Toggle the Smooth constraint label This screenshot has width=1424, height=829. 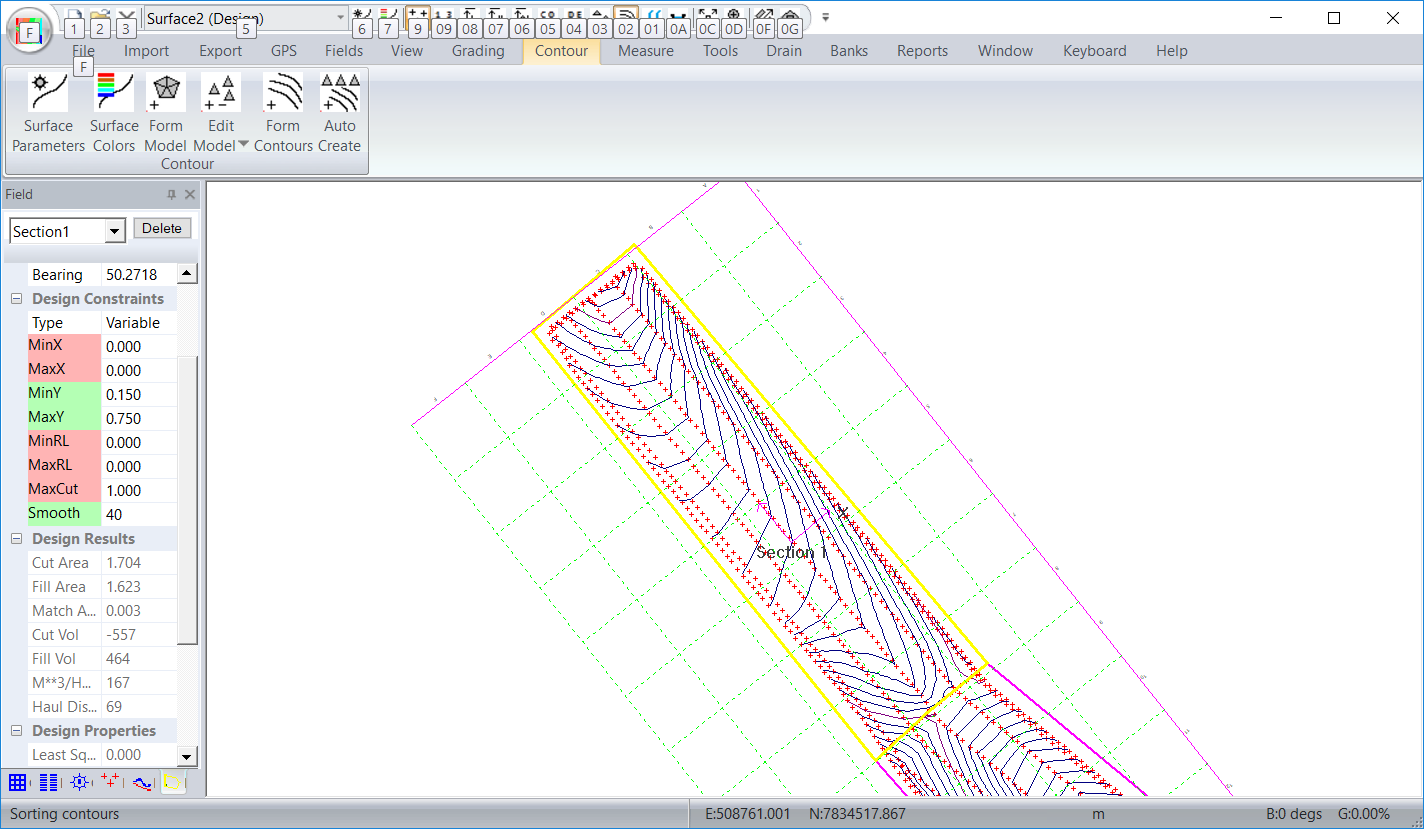(64, 514)
